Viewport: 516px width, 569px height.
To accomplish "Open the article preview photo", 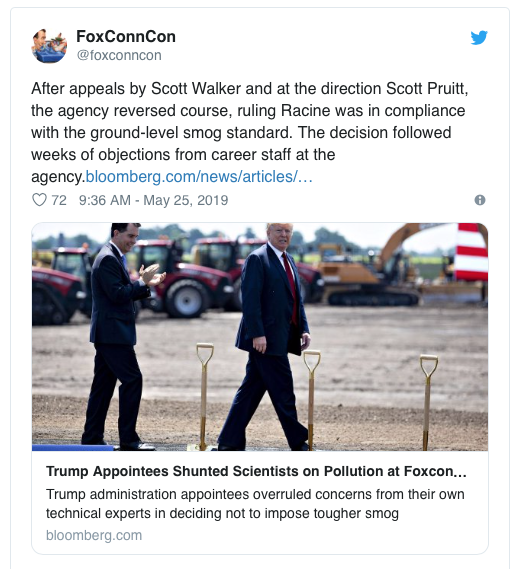I will pyautogui.click(x=260, y=337).
